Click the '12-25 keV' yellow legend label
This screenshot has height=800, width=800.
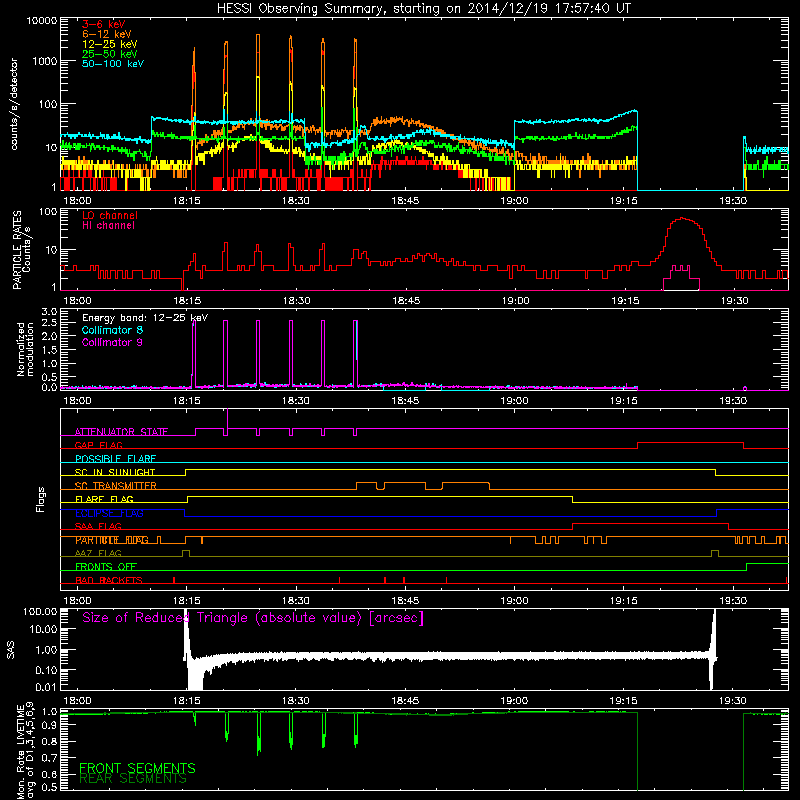point(110,44)
